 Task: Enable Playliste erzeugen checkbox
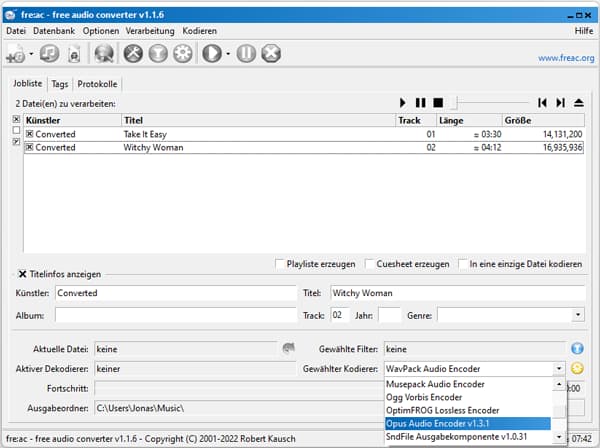(x=280, y=264)
